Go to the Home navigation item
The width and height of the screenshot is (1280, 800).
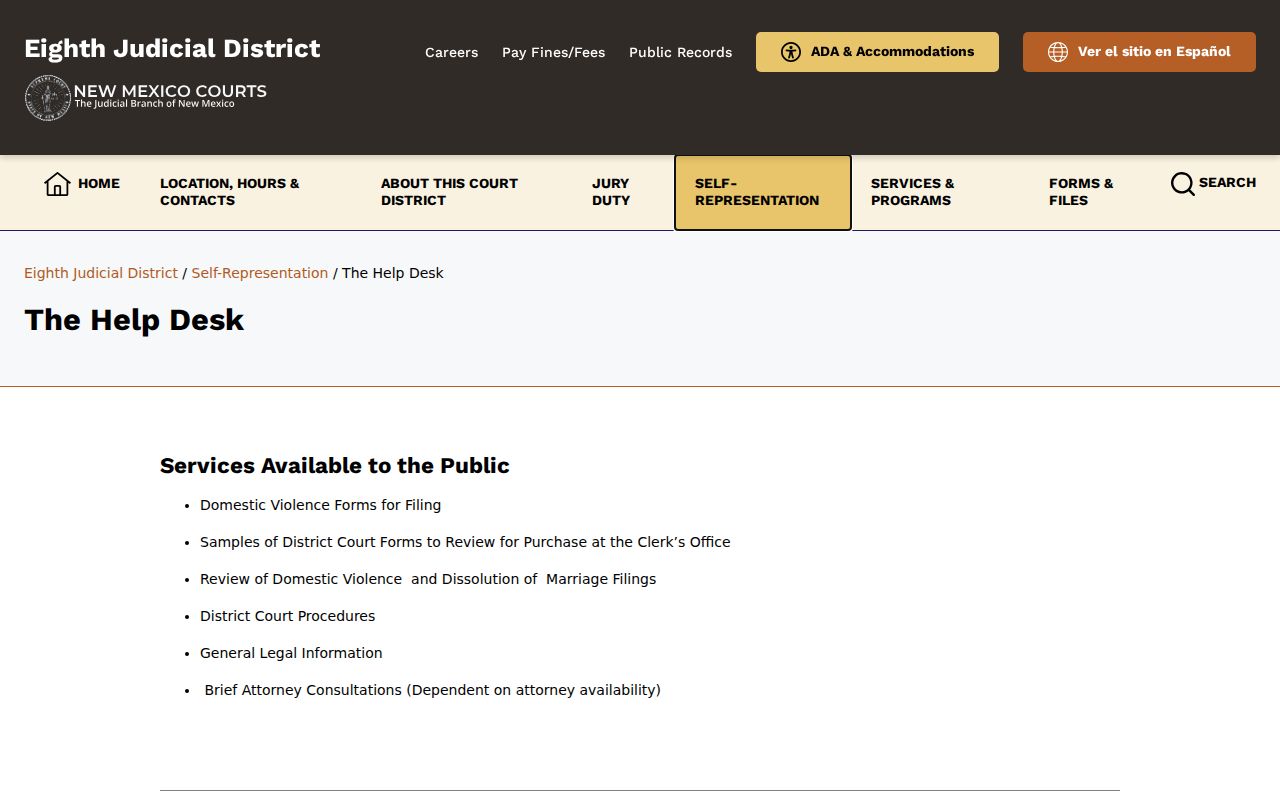(x=82, y=184)
